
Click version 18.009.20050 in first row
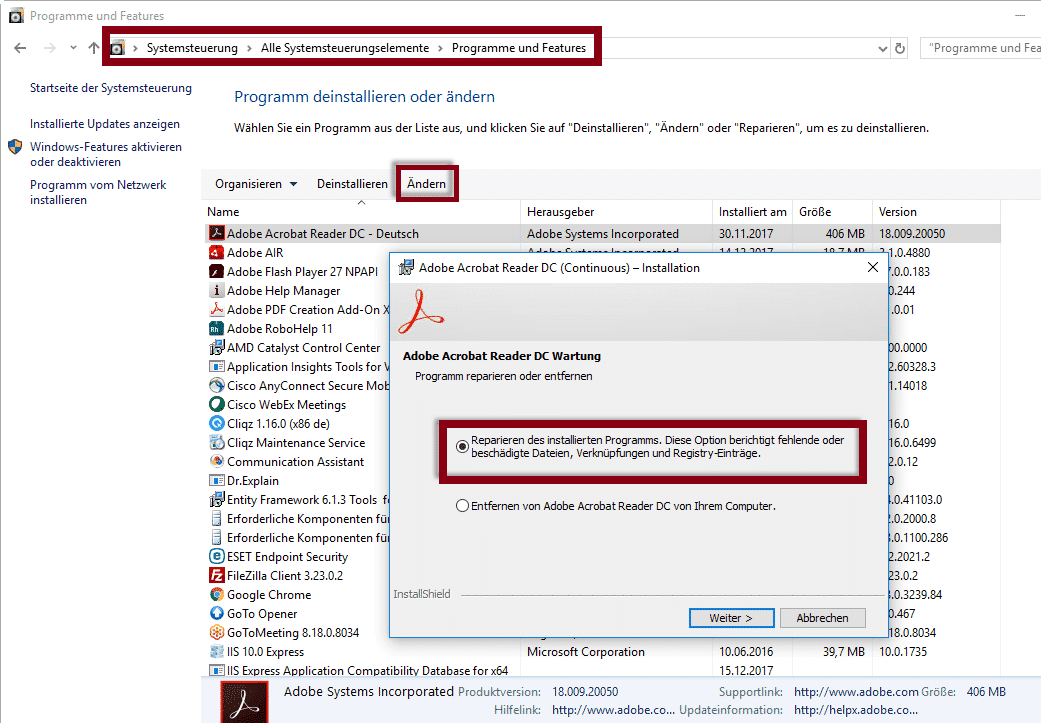point(912,233)
